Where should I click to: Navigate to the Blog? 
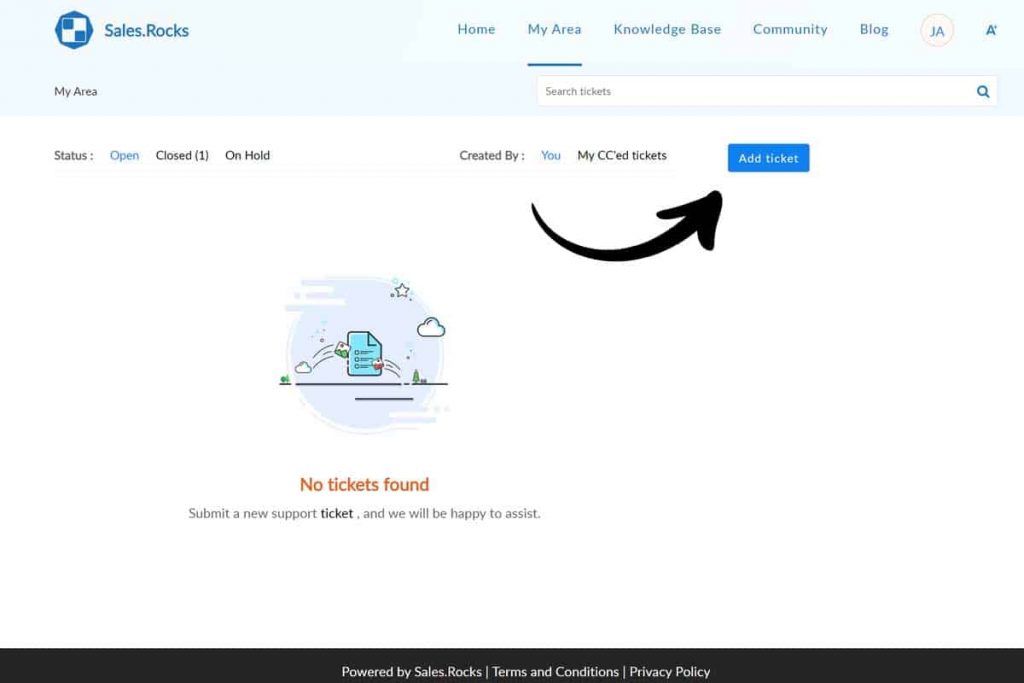[874, 29]
